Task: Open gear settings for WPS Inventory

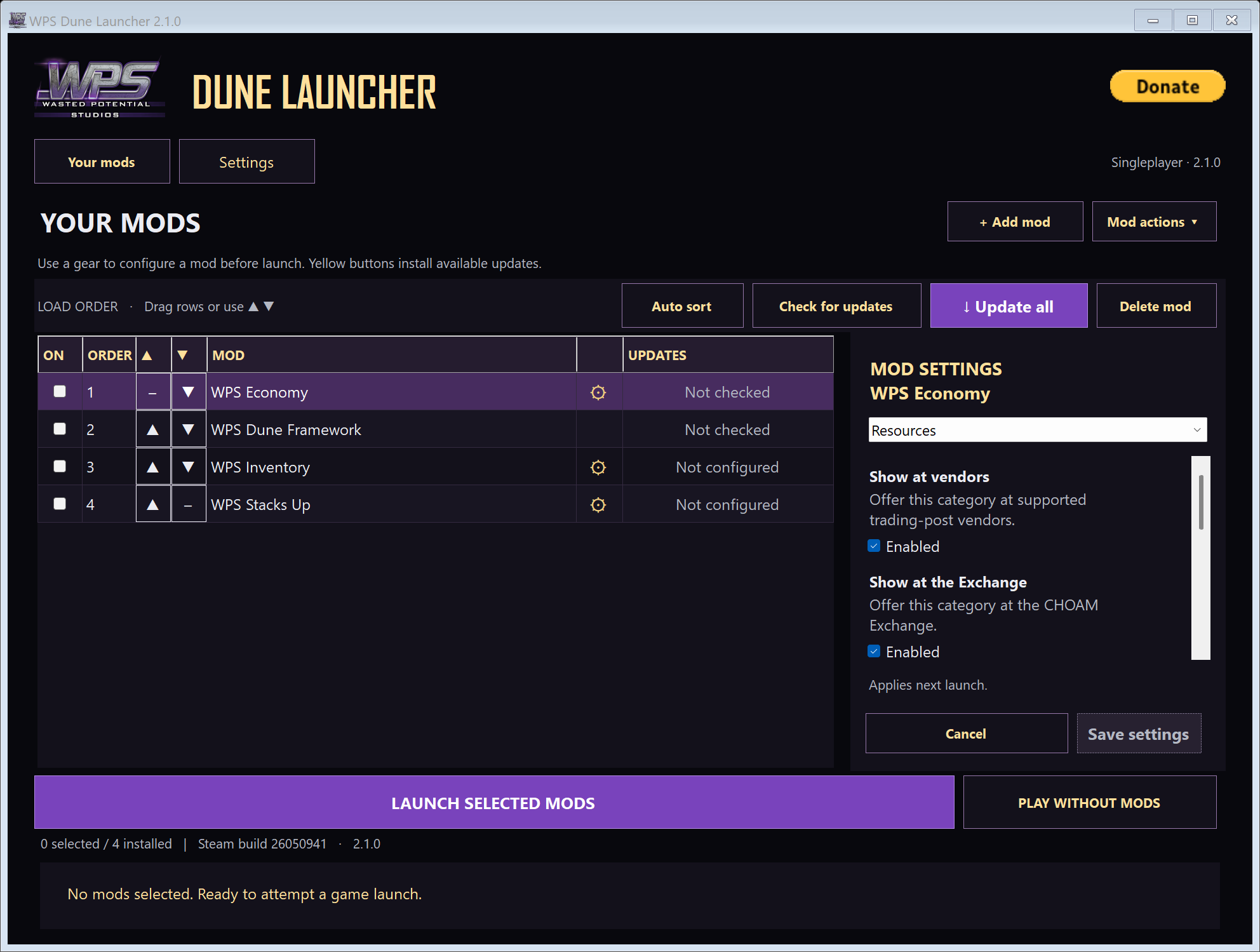Action: click(x=598, y=467)
